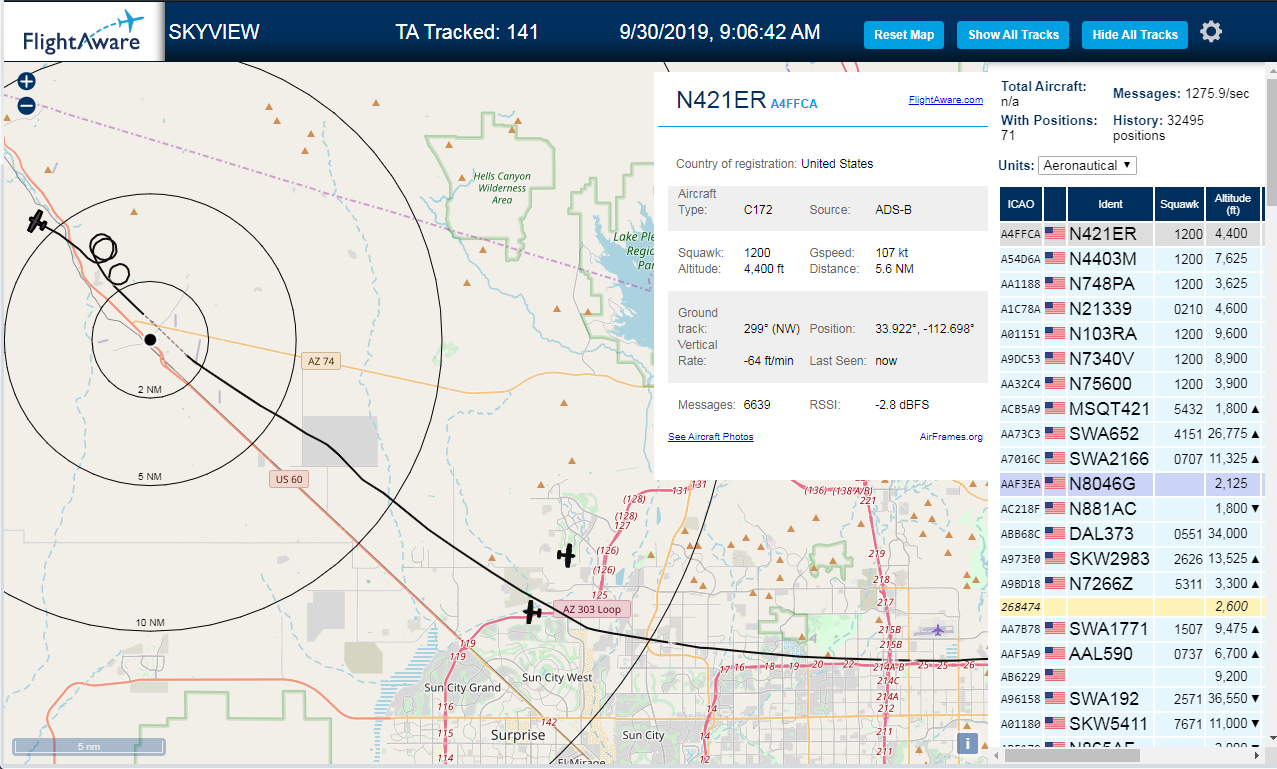Click the A4FFCA hex code in detail panel
This screenshot has width=1277, height=769.
794,104
